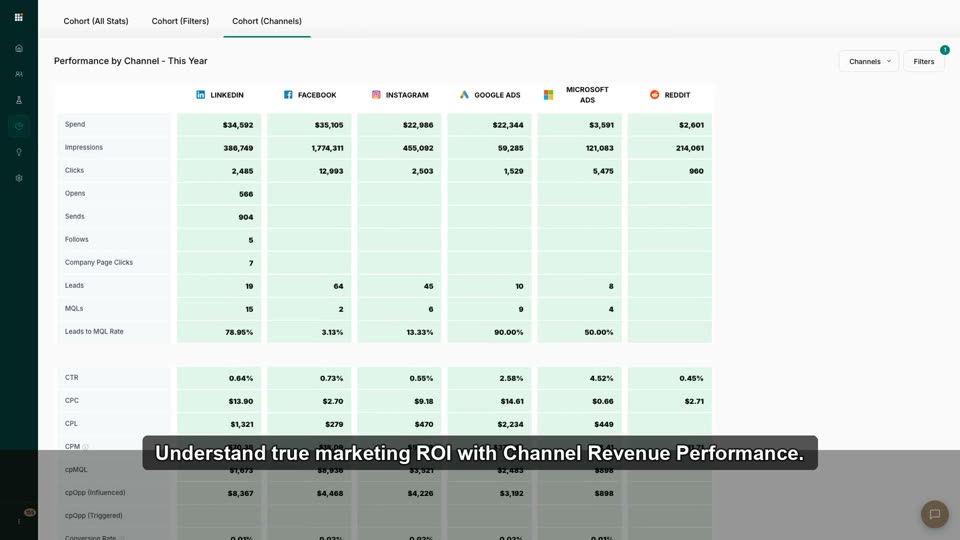Open the experiments flask icon in sidebar
Image resolution: width=960 pixels, height=540 pixels.
(x=19, y=100)
